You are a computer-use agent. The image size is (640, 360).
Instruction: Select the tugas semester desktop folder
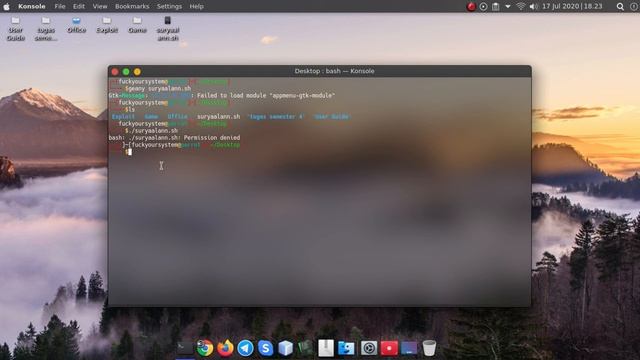[46, 29]
